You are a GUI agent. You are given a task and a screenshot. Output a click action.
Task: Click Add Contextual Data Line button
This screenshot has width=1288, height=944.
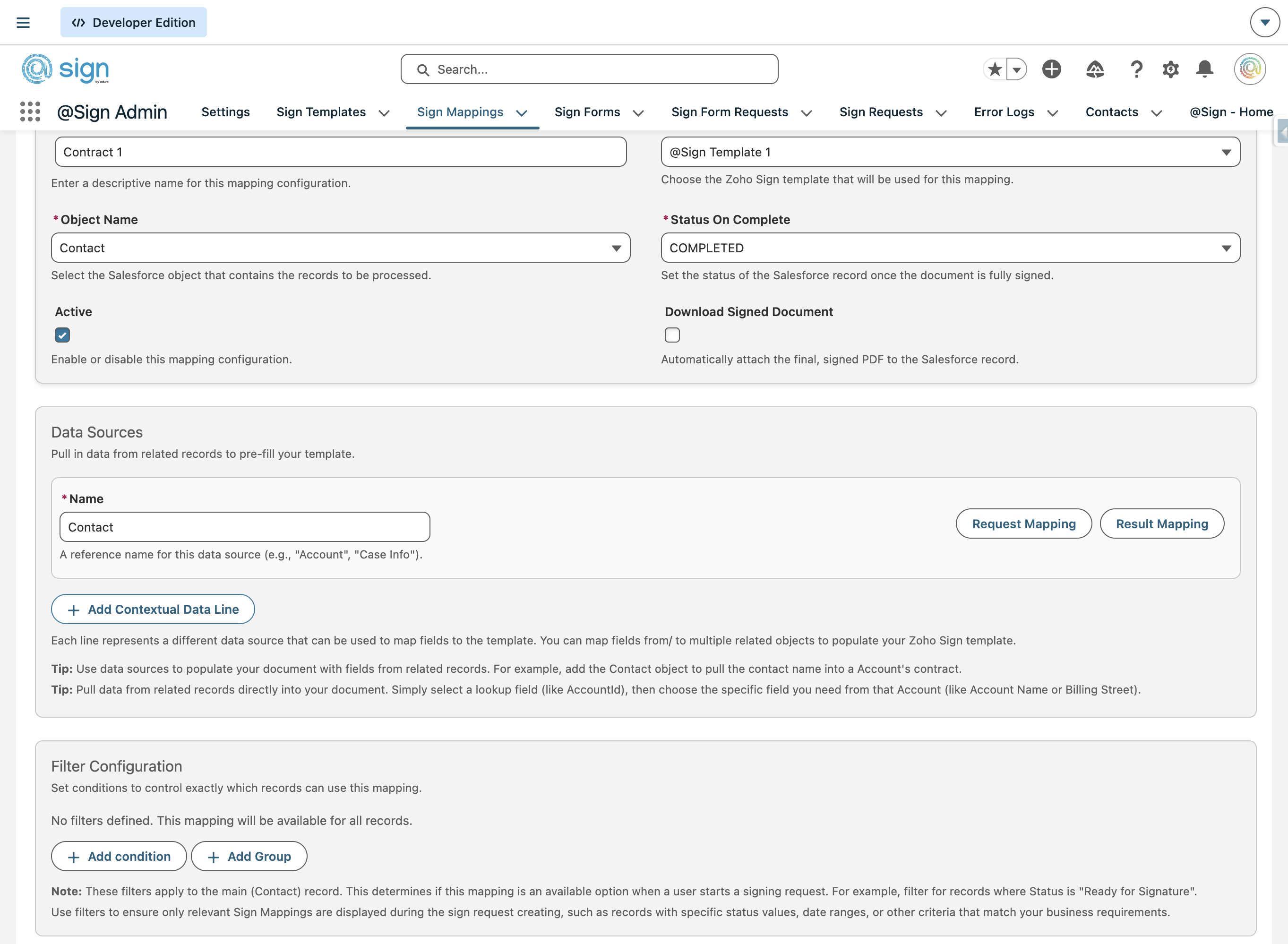tap(153, 609)
